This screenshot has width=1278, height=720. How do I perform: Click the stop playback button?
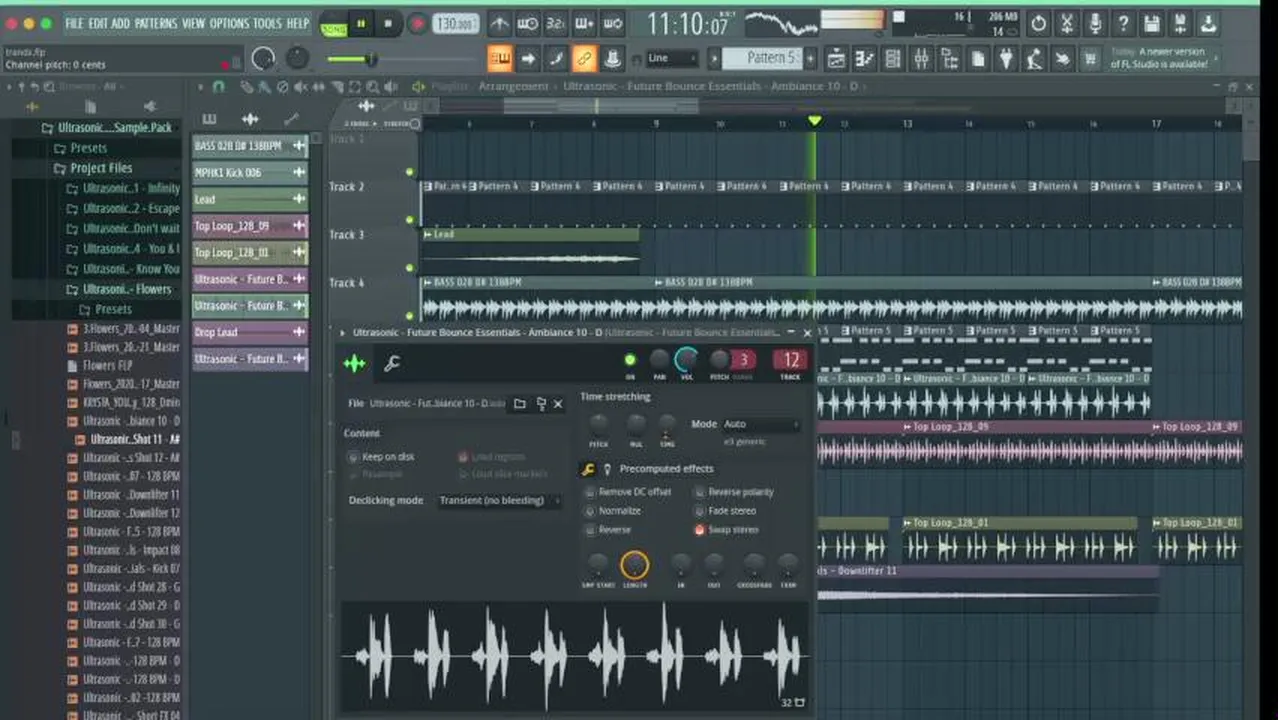point(388,24)
